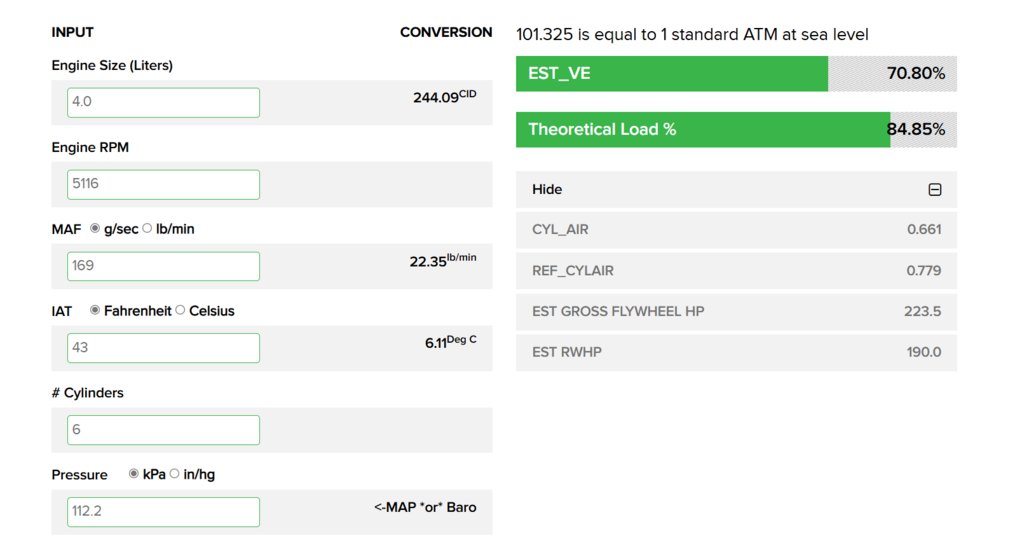This screenshot has width=1022, height=557.
Task: Select g/sec MAF unit radio
Action: coord(95,228)
